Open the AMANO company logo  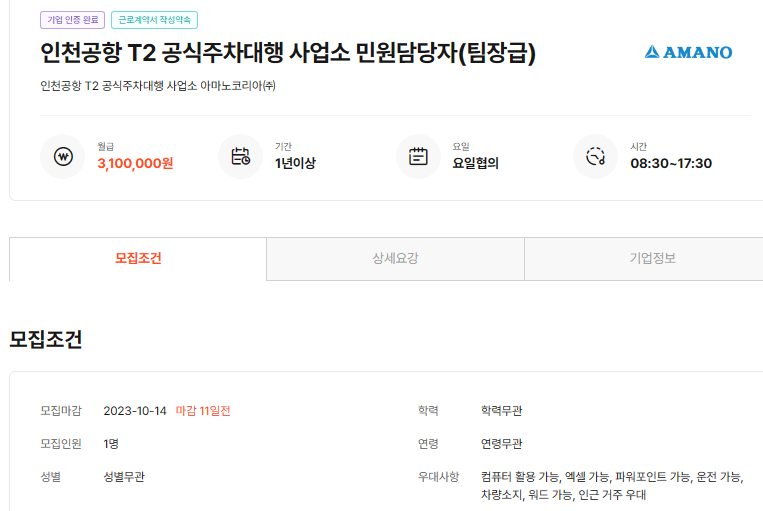click(688, 52)
